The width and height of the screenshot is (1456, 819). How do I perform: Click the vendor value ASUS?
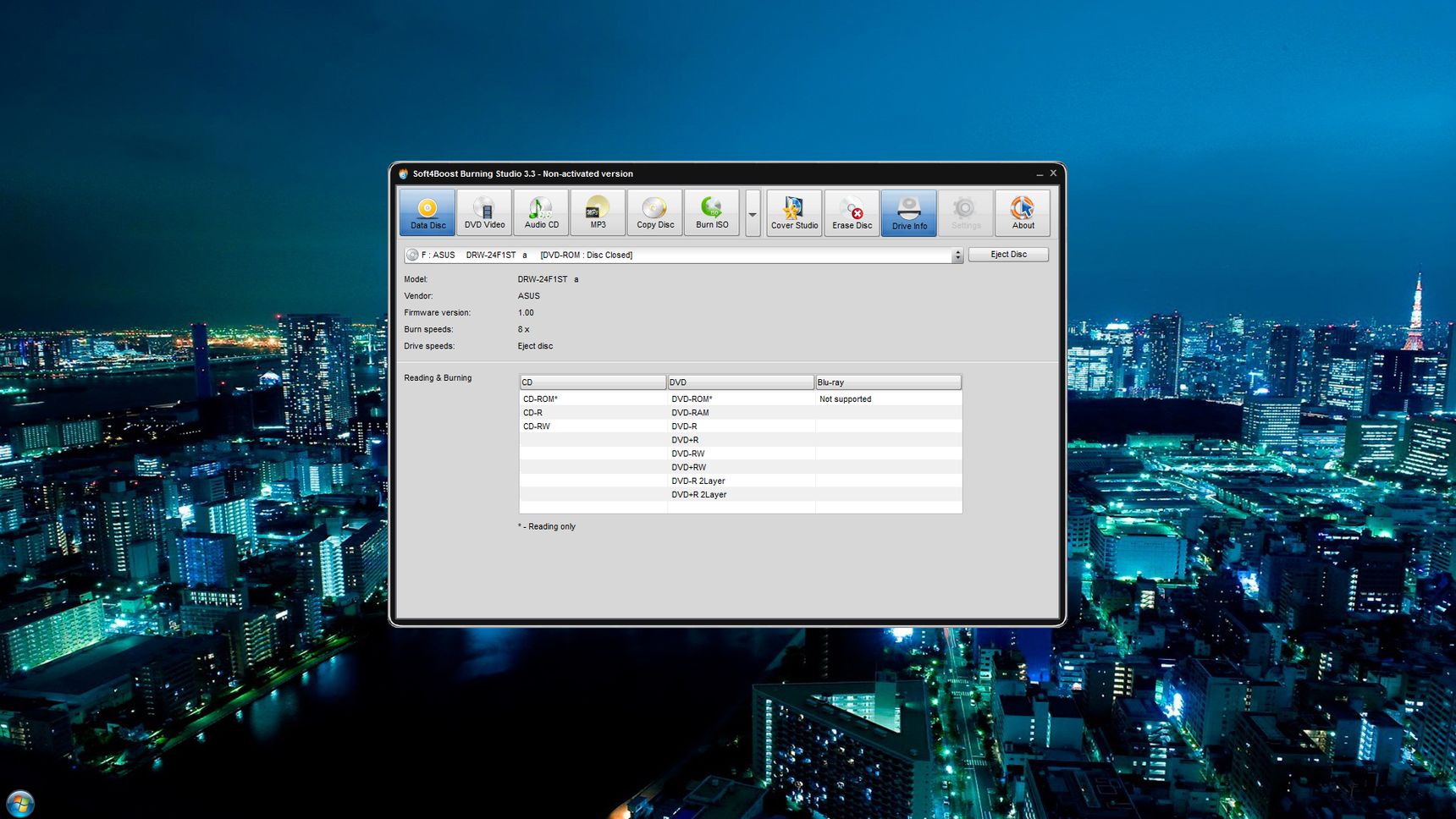point(528,296)
